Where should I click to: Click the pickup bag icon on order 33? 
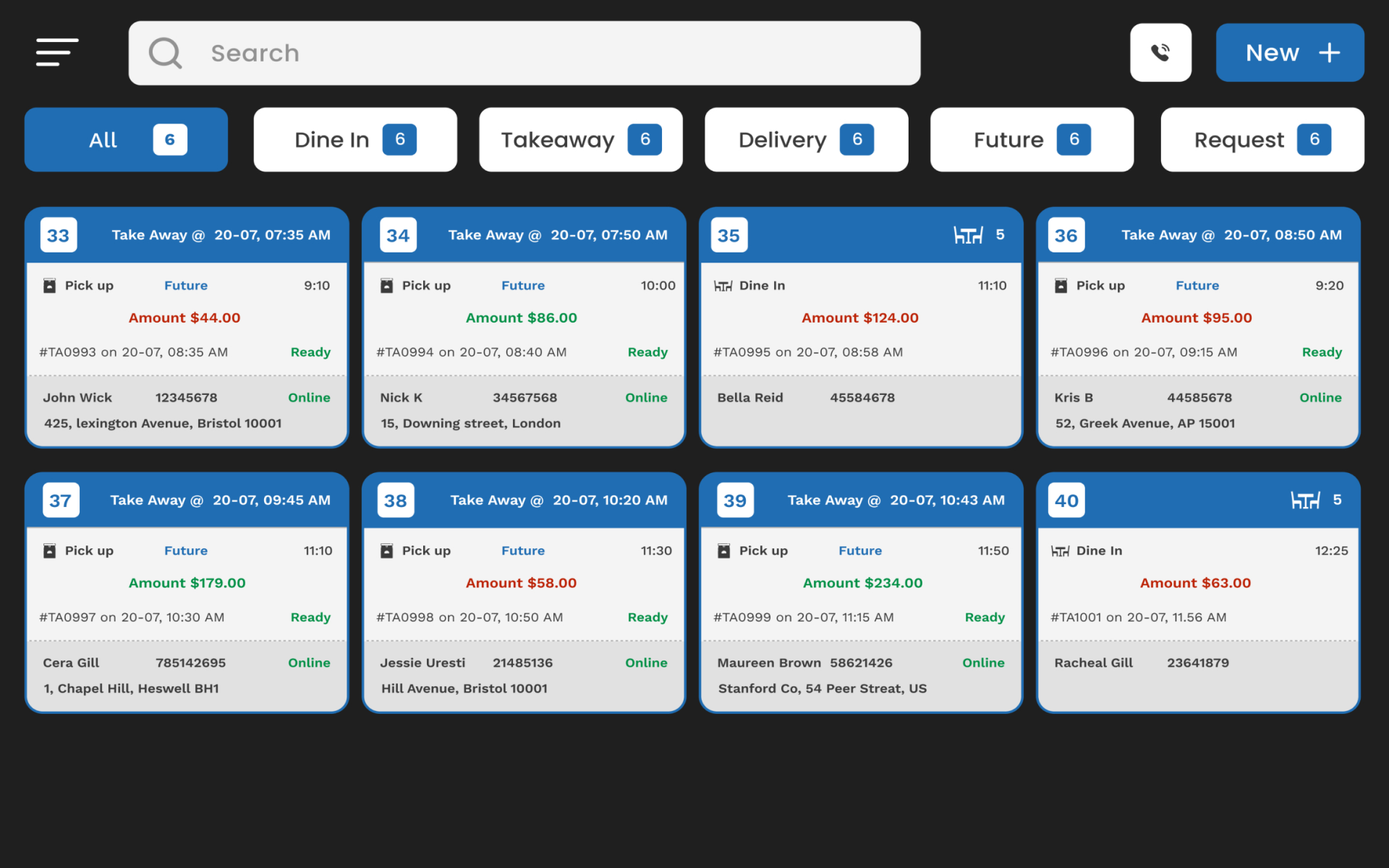point(49,285)
